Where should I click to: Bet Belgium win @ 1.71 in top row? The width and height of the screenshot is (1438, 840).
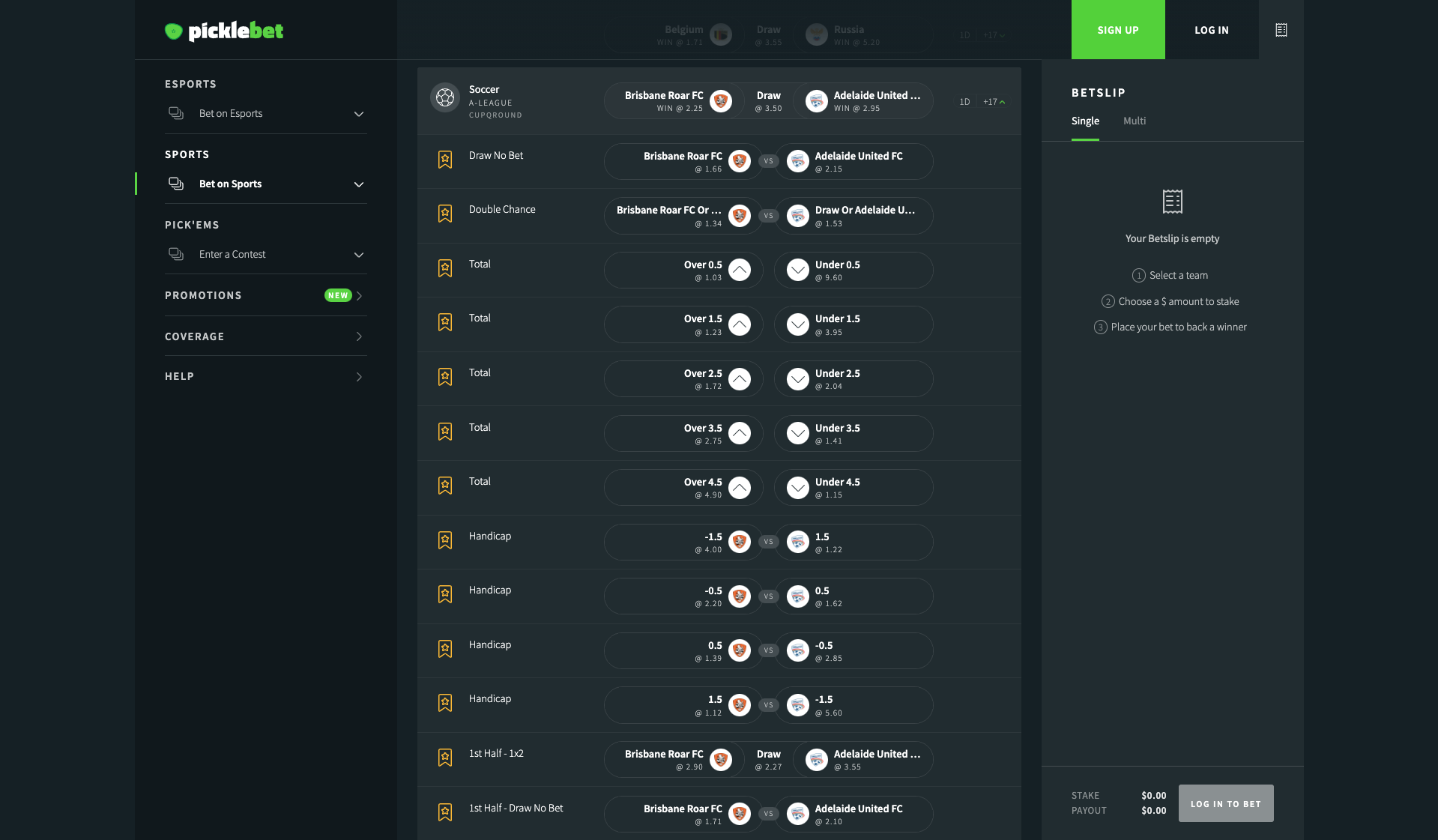(x=674, y=34)
